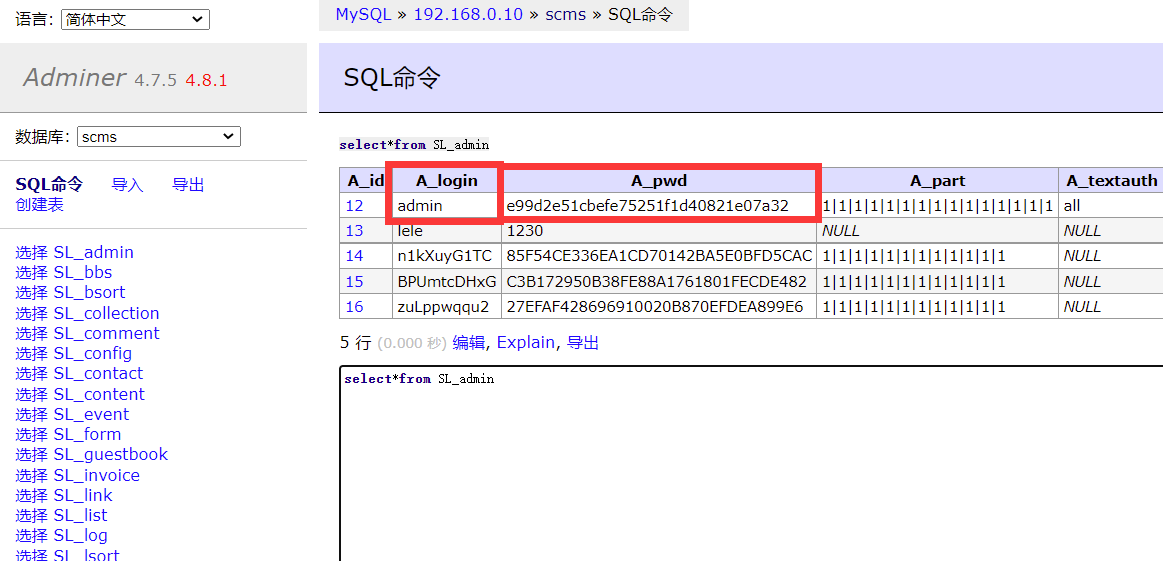
Task: Click the Explain link
Action: [x=526, y=342]
